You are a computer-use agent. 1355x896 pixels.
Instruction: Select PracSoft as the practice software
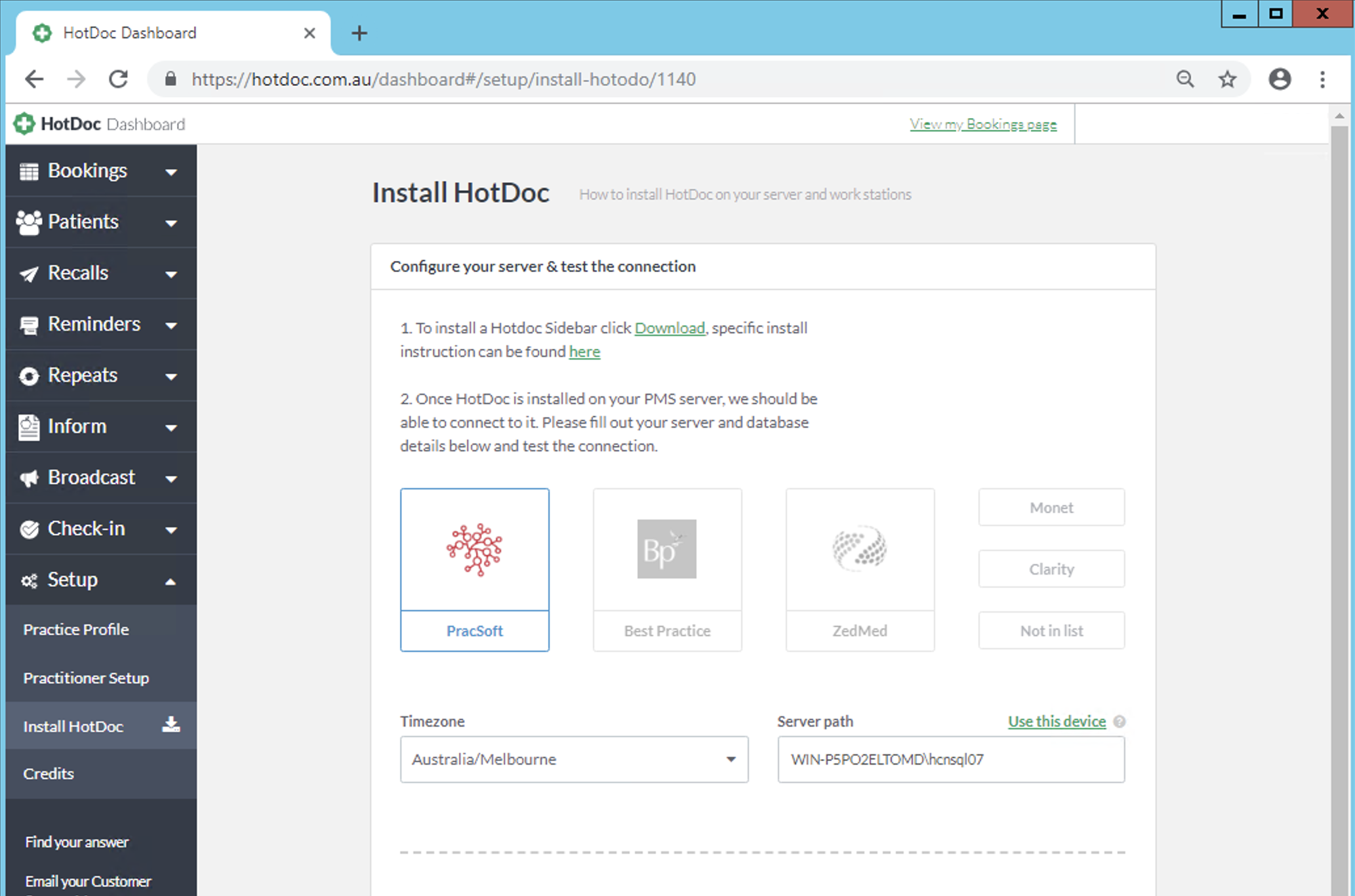click(474, 569)
